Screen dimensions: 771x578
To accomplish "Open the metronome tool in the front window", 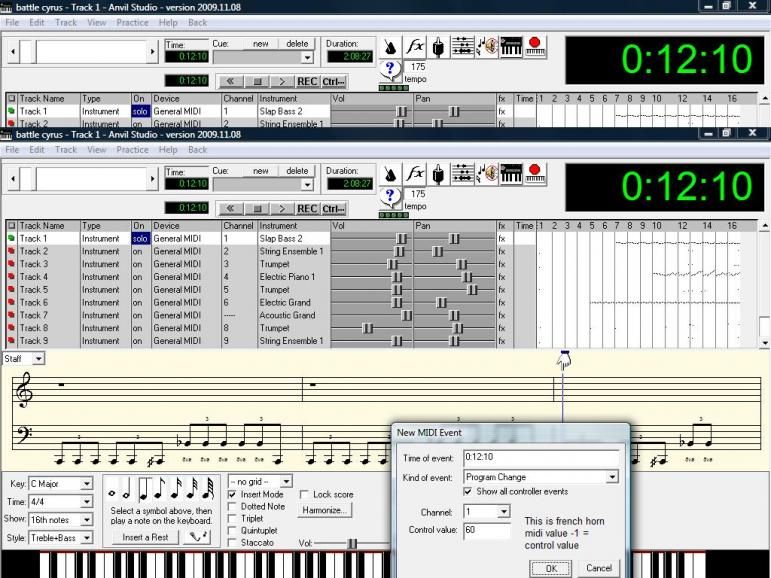I will coord(390,174).
